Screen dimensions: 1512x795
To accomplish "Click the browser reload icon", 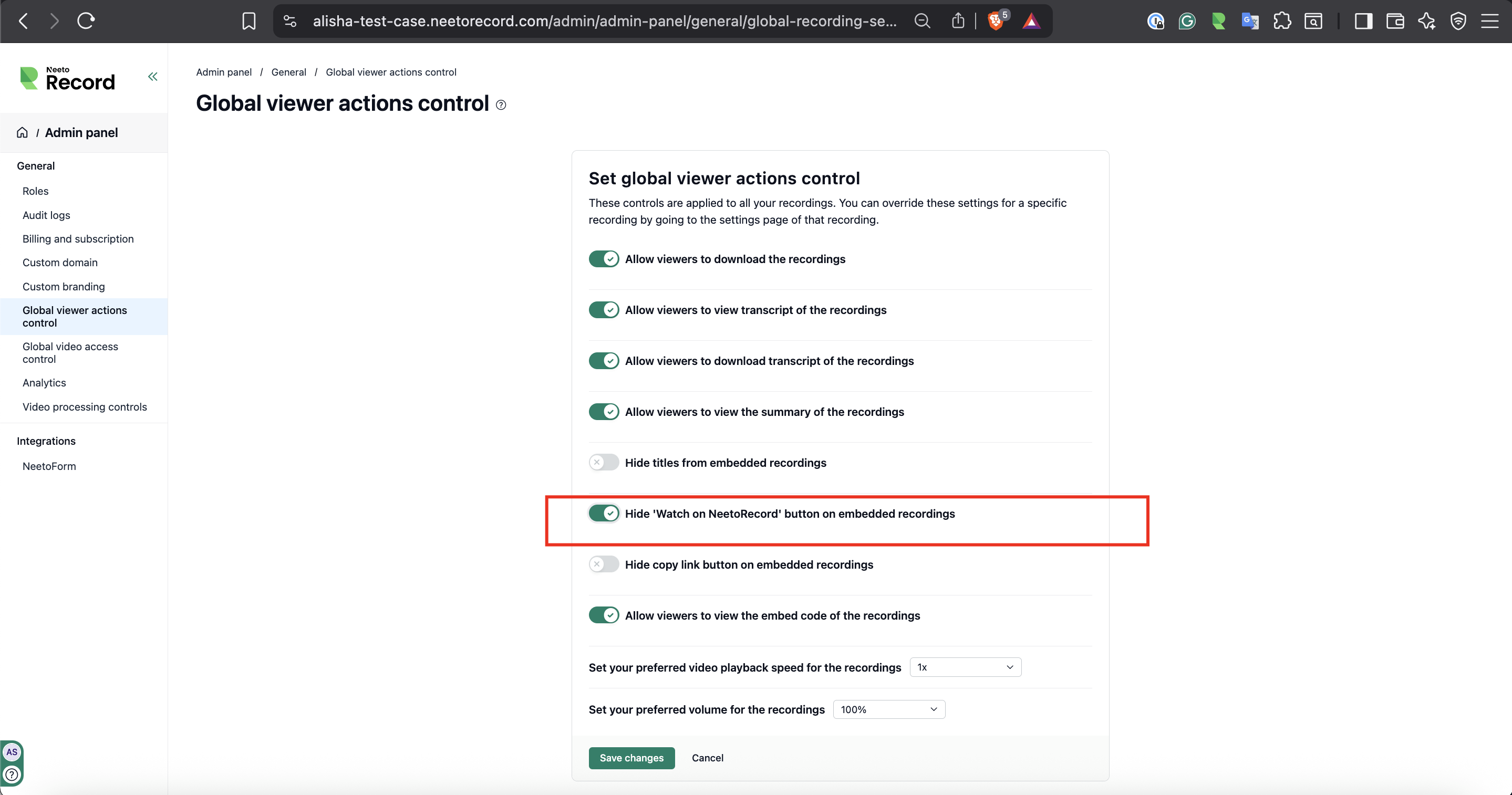I will (x=86, y=21).
